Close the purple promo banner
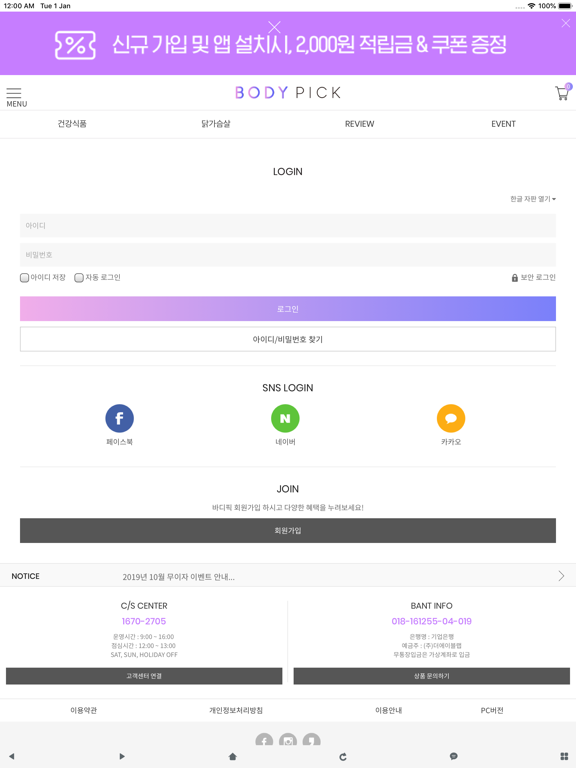Screen dimensions: 576x768 (566, 23)
